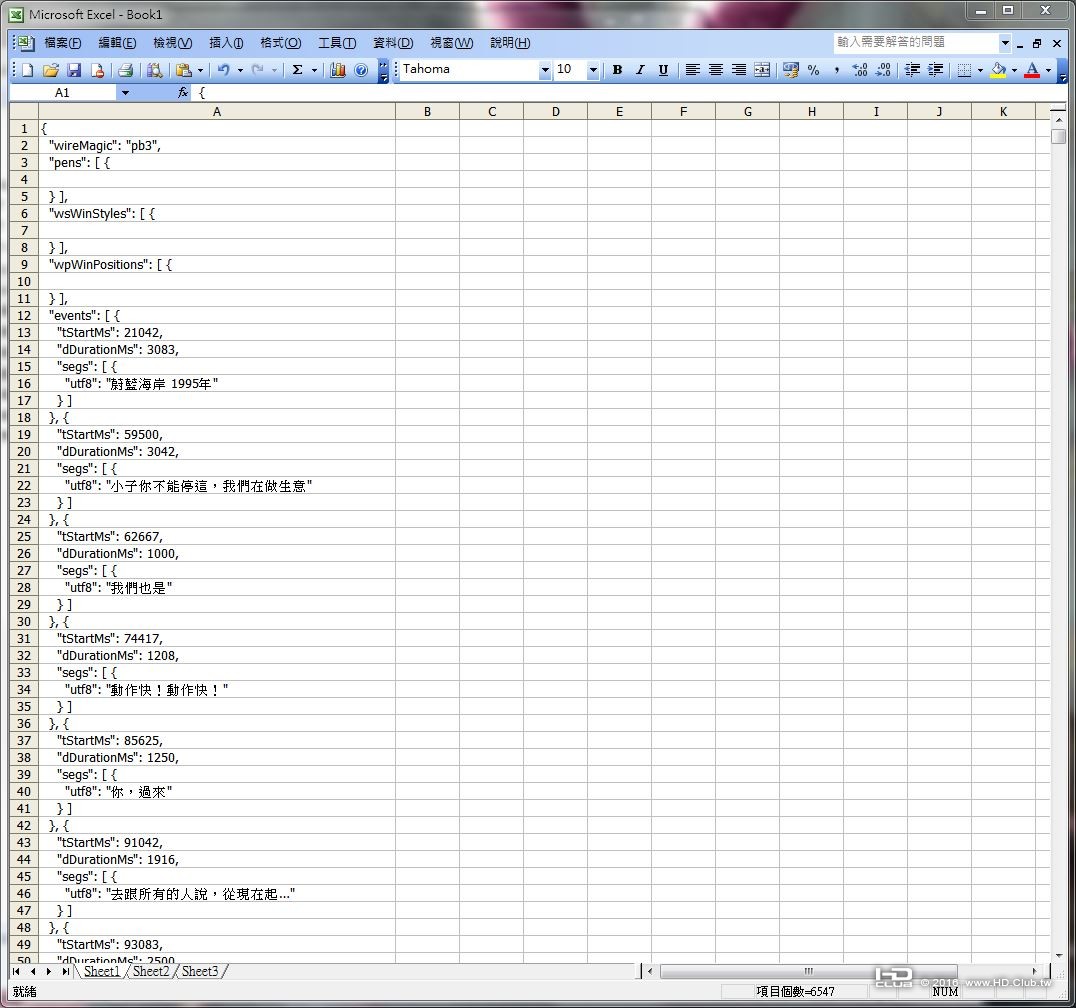
Task: Open the 格式(O) Format menu
Action: click(x=281, y=43)
